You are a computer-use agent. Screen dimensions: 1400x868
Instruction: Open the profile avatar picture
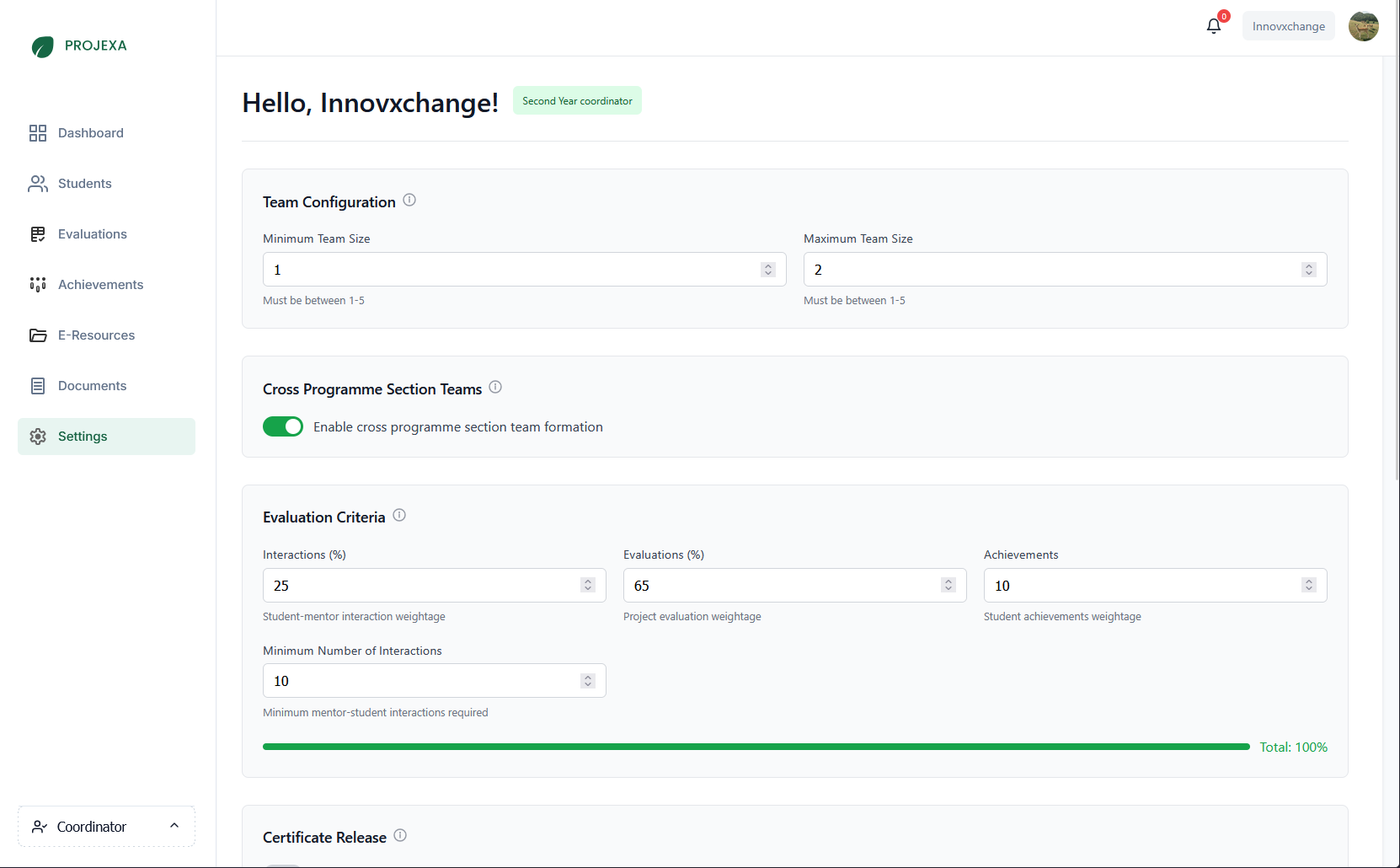tap(1363, 26)
